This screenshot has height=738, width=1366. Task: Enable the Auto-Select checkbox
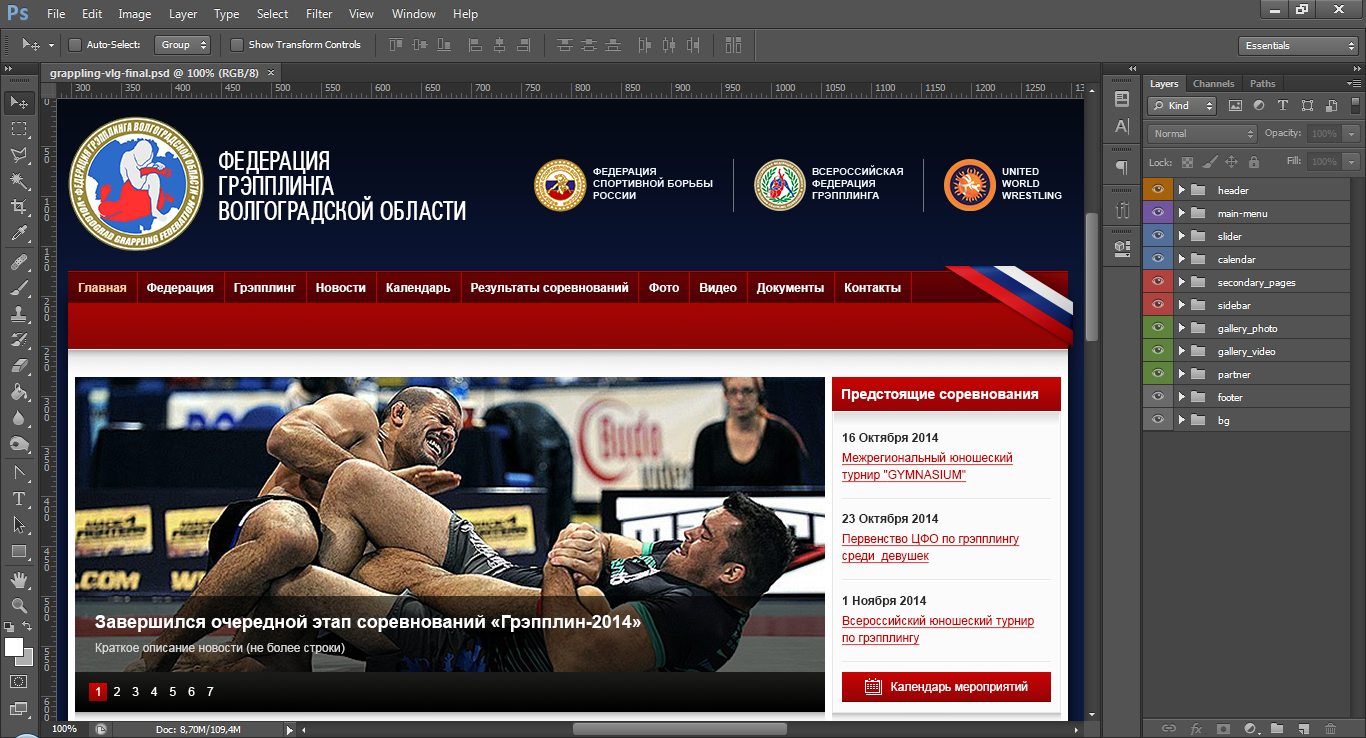coord(74,45)
